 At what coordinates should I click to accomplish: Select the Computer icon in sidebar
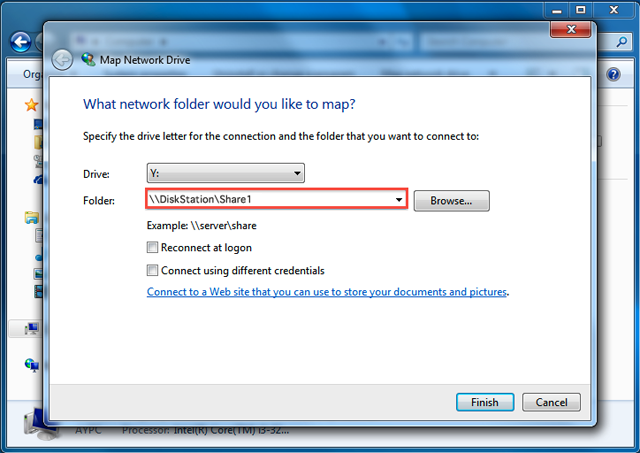coord(31,328)
